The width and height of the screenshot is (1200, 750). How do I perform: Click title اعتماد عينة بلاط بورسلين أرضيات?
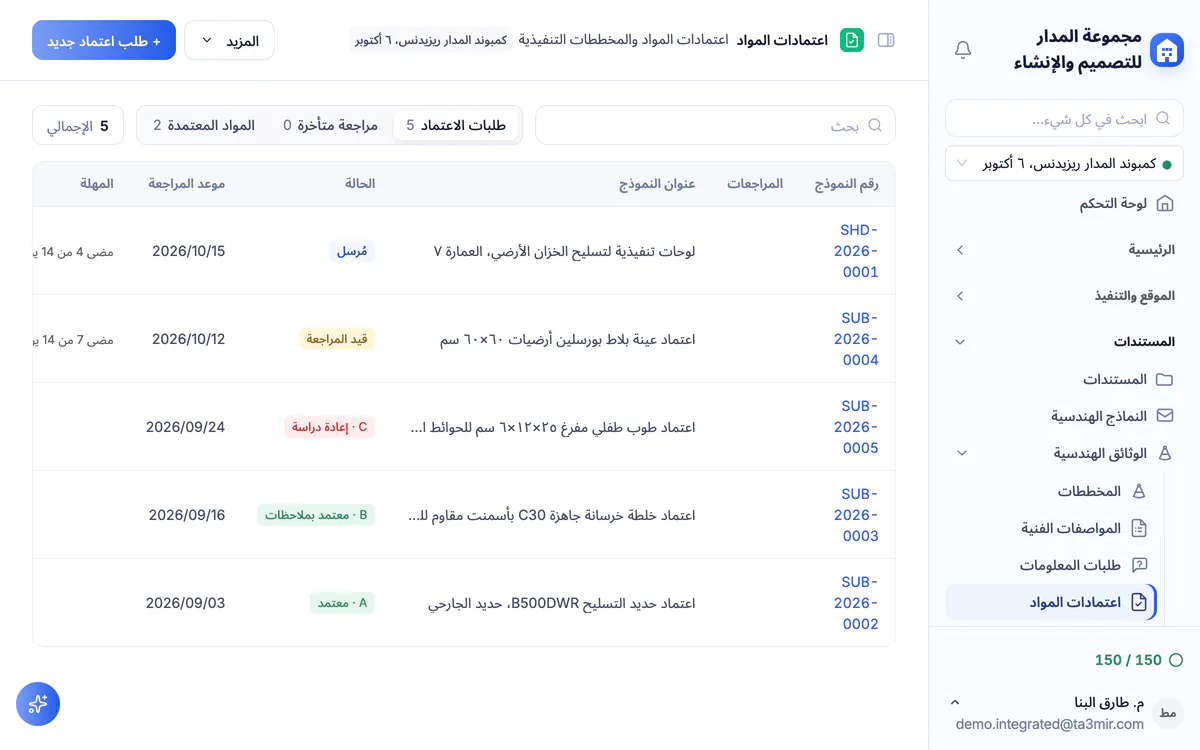(x=568, y=339)
